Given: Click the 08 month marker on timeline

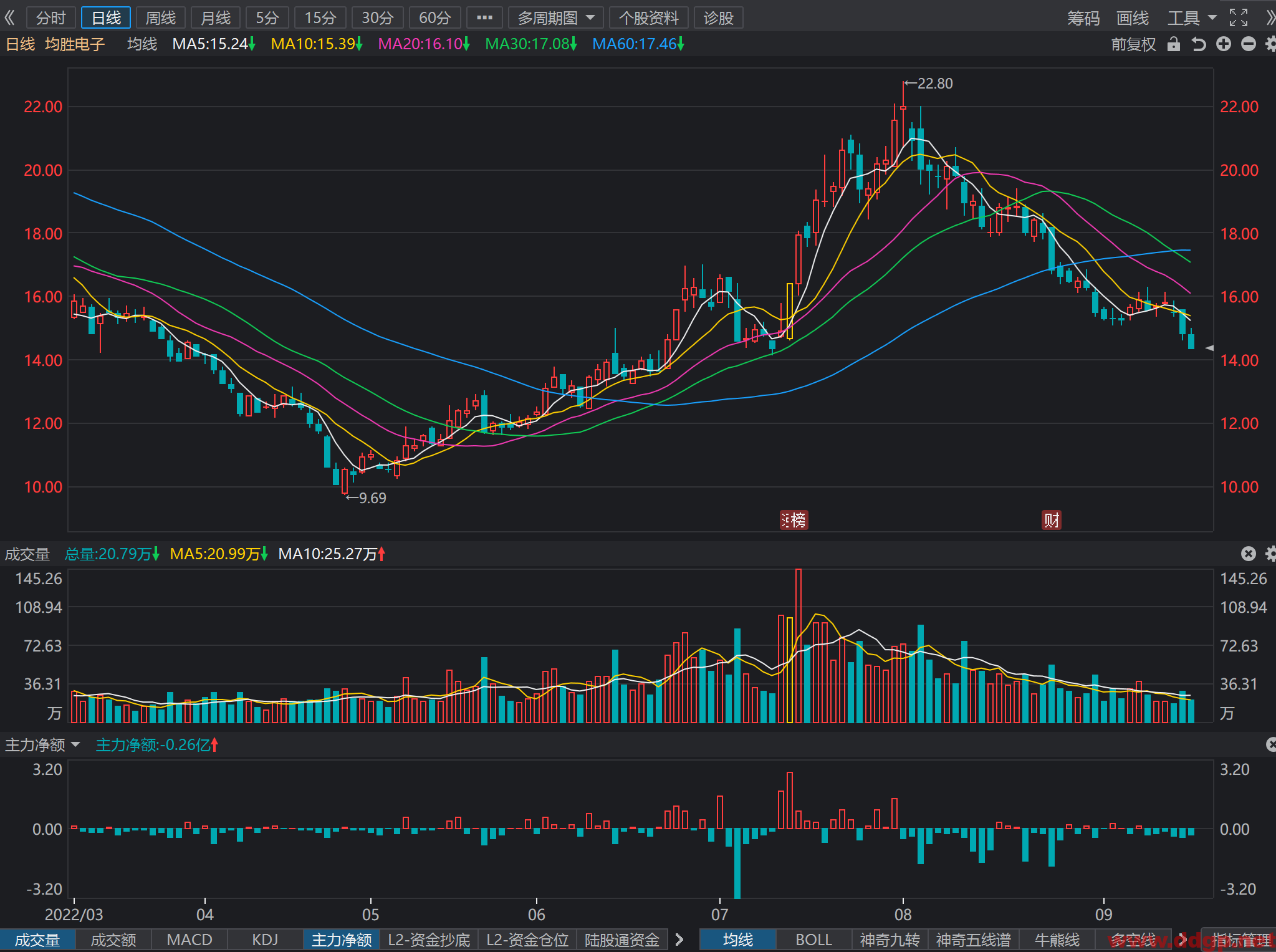Looking at the screenshot, I should [x=903, y=914].
